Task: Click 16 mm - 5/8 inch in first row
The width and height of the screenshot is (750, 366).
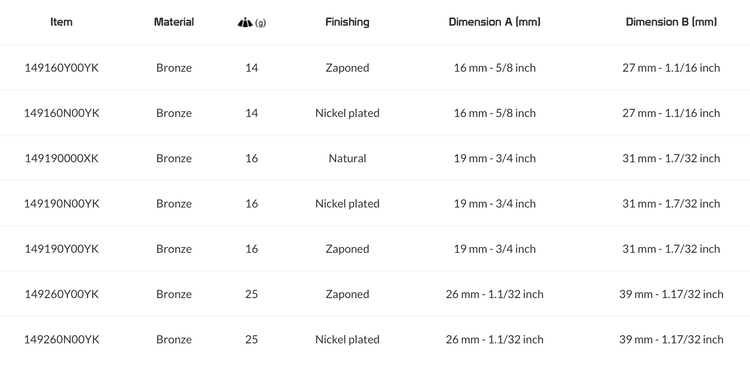Action: coord(495,68)
